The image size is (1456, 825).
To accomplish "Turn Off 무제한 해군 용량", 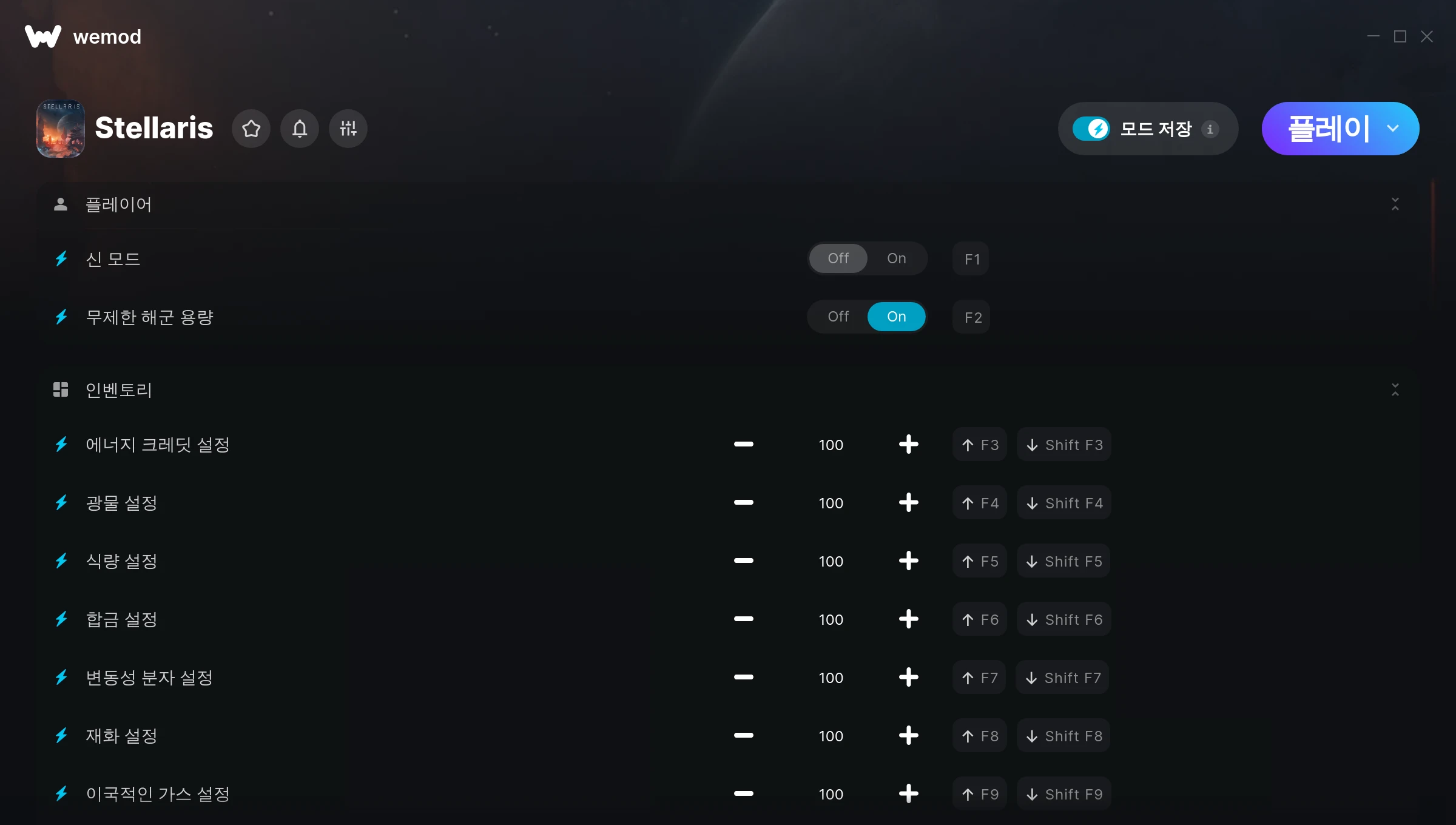I will click(838, 317).
